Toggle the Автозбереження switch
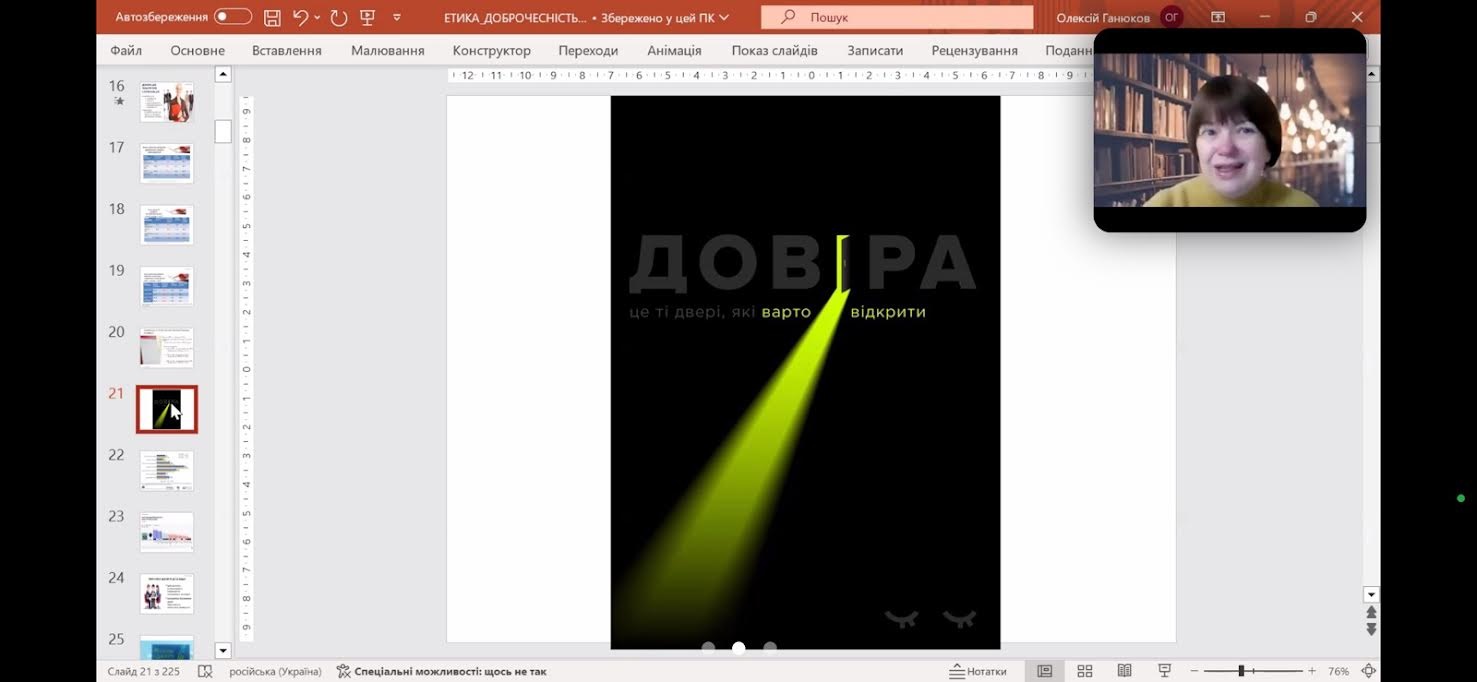Image resolution: width=1477 pixels, height=682 pixels. point(232,17)
